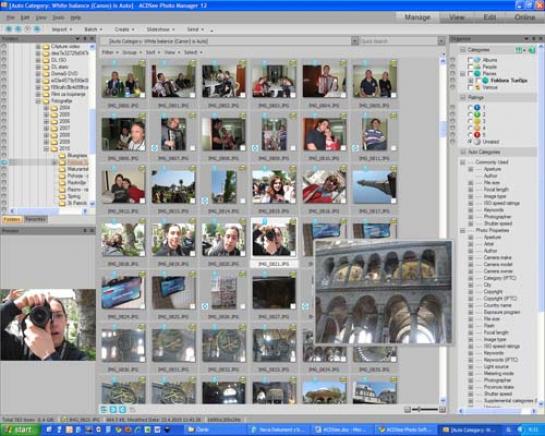545x436 pixels.
Task: Collapse the Fotografije folder node
Action: (38, 101)
